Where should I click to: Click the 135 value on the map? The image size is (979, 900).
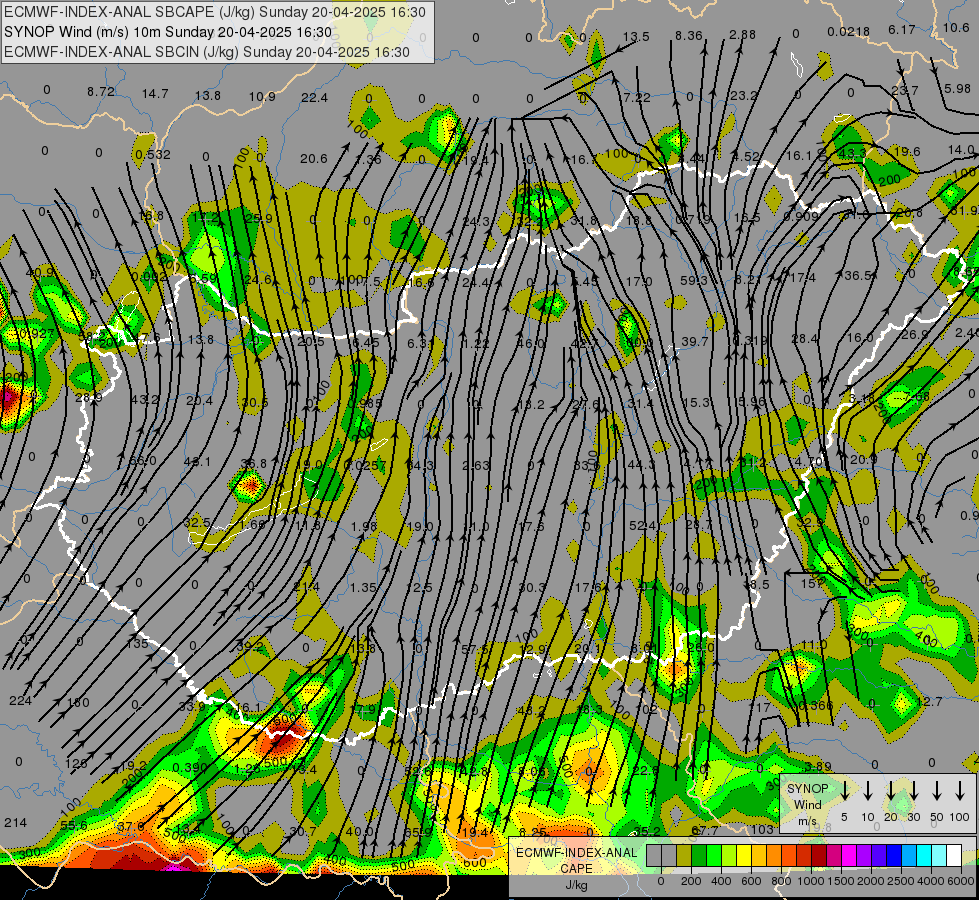pyautogui.click(x=137, y=643)
